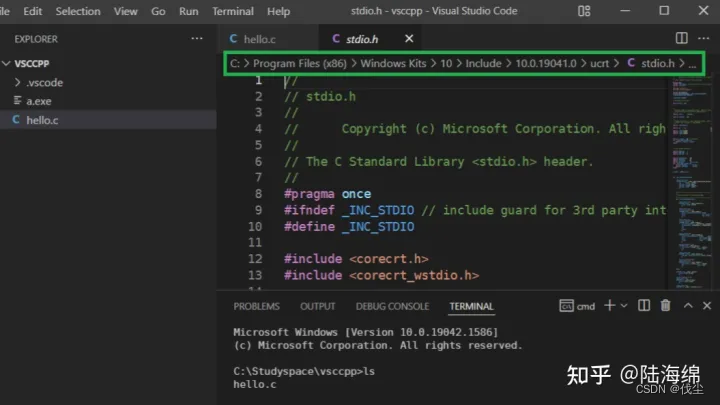Image resolution: width=720 pixels, height=405 pixels.
Task: Open the View menu
Action: (x=126, y=11)
